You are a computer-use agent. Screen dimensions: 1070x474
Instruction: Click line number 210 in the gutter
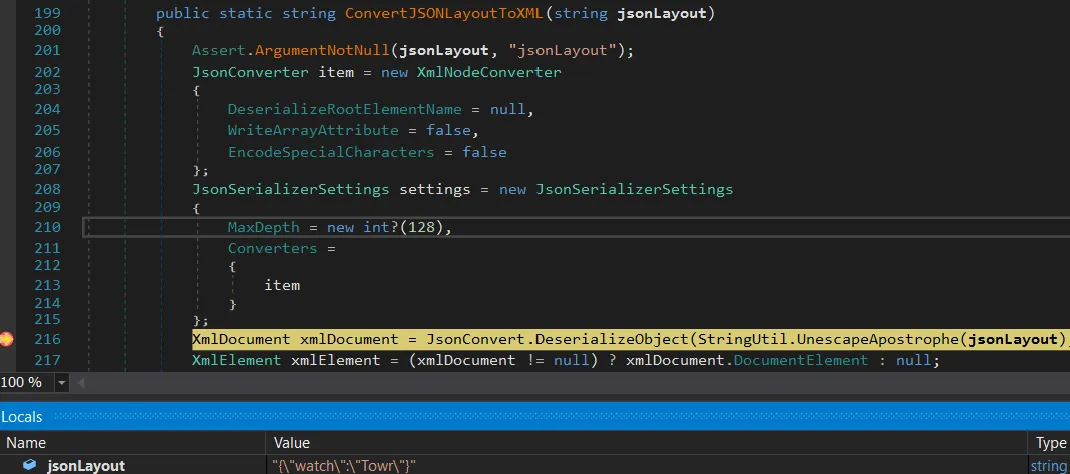point(47,227)
